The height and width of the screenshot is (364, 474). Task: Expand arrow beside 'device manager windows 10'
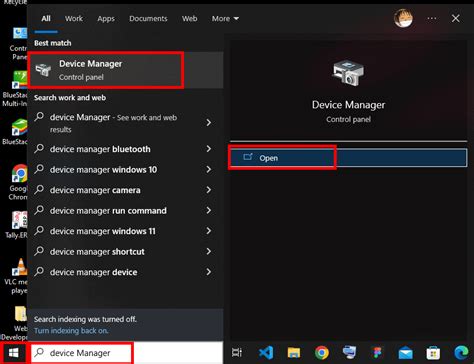(x=209, y=169)
